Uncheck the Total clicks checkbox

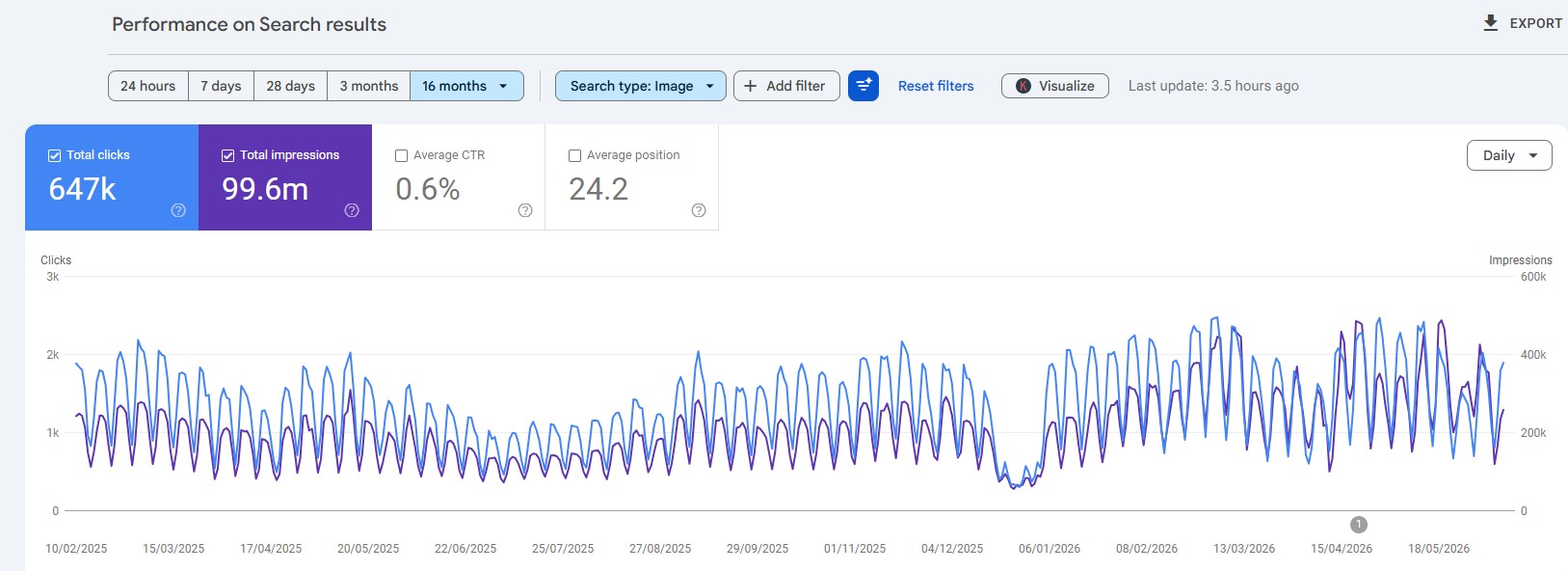point(55,155)
